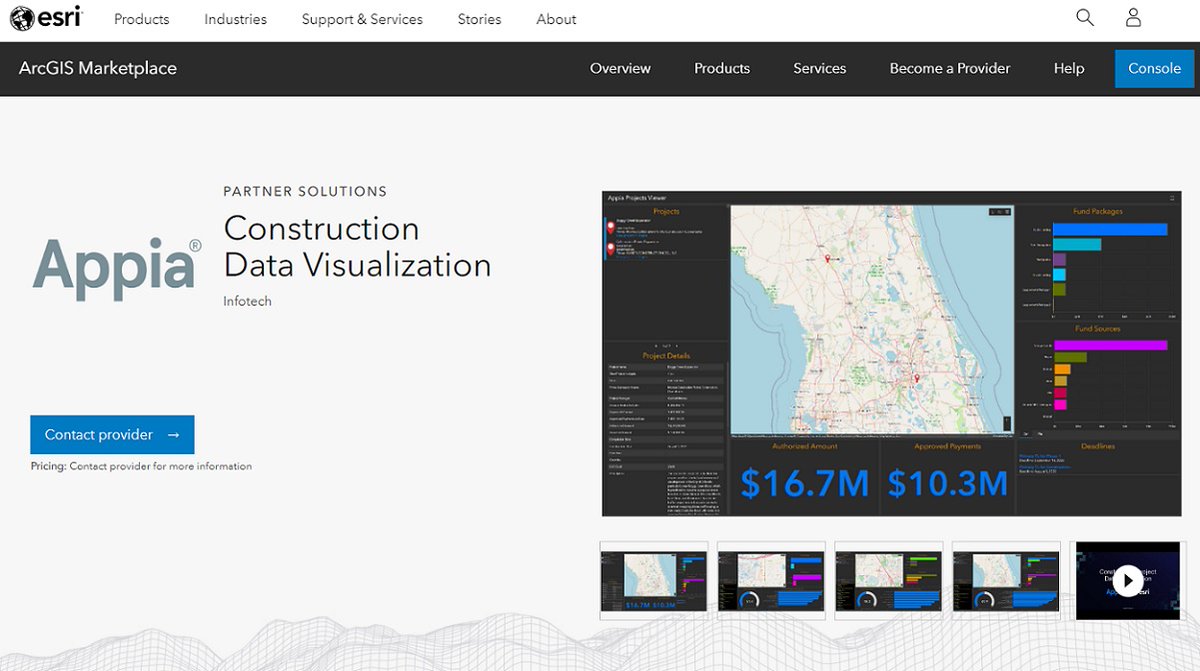The height and width of the screenshot is (671, 1200).
Task: Switch to the Services section
Action: (819, 68)
